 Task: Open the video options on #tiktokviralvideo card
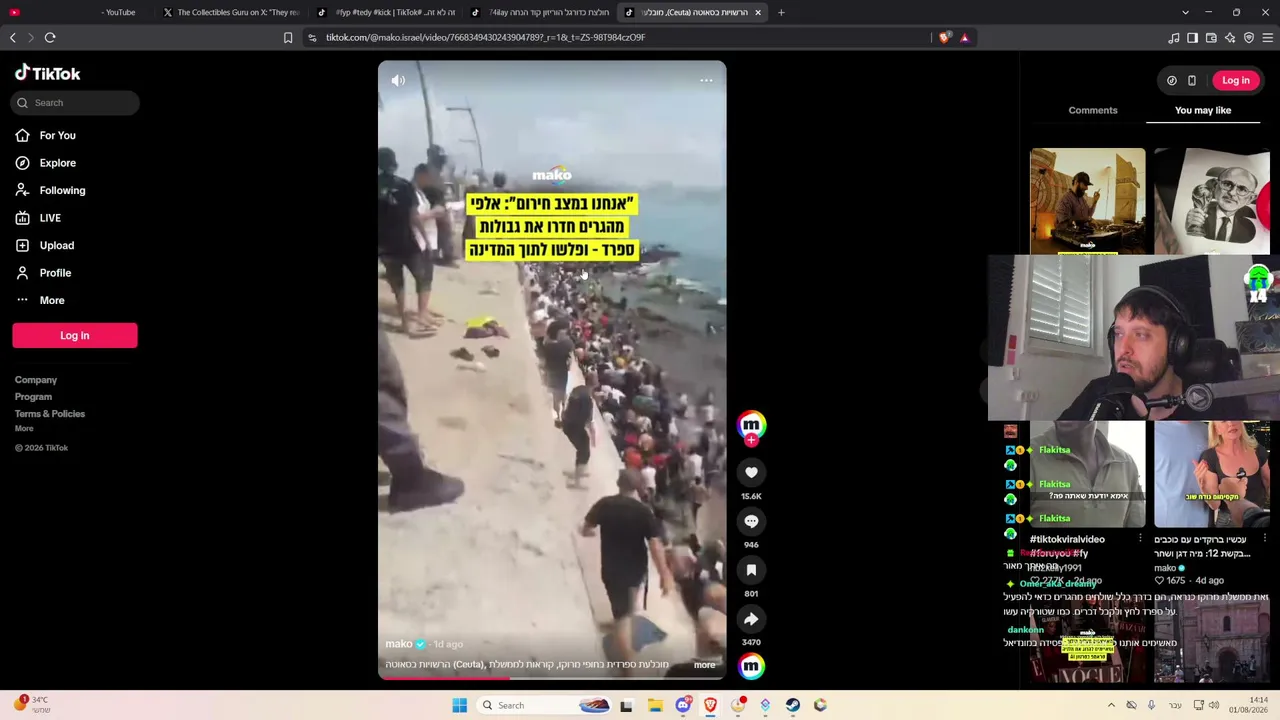pyautogui.click(x=1140, y=539)
